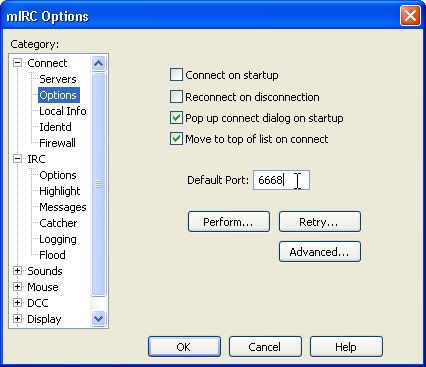Select the Sounds category label
This screenshot has width=426, height=367.
pyautogui.click(x=45, y=271)
